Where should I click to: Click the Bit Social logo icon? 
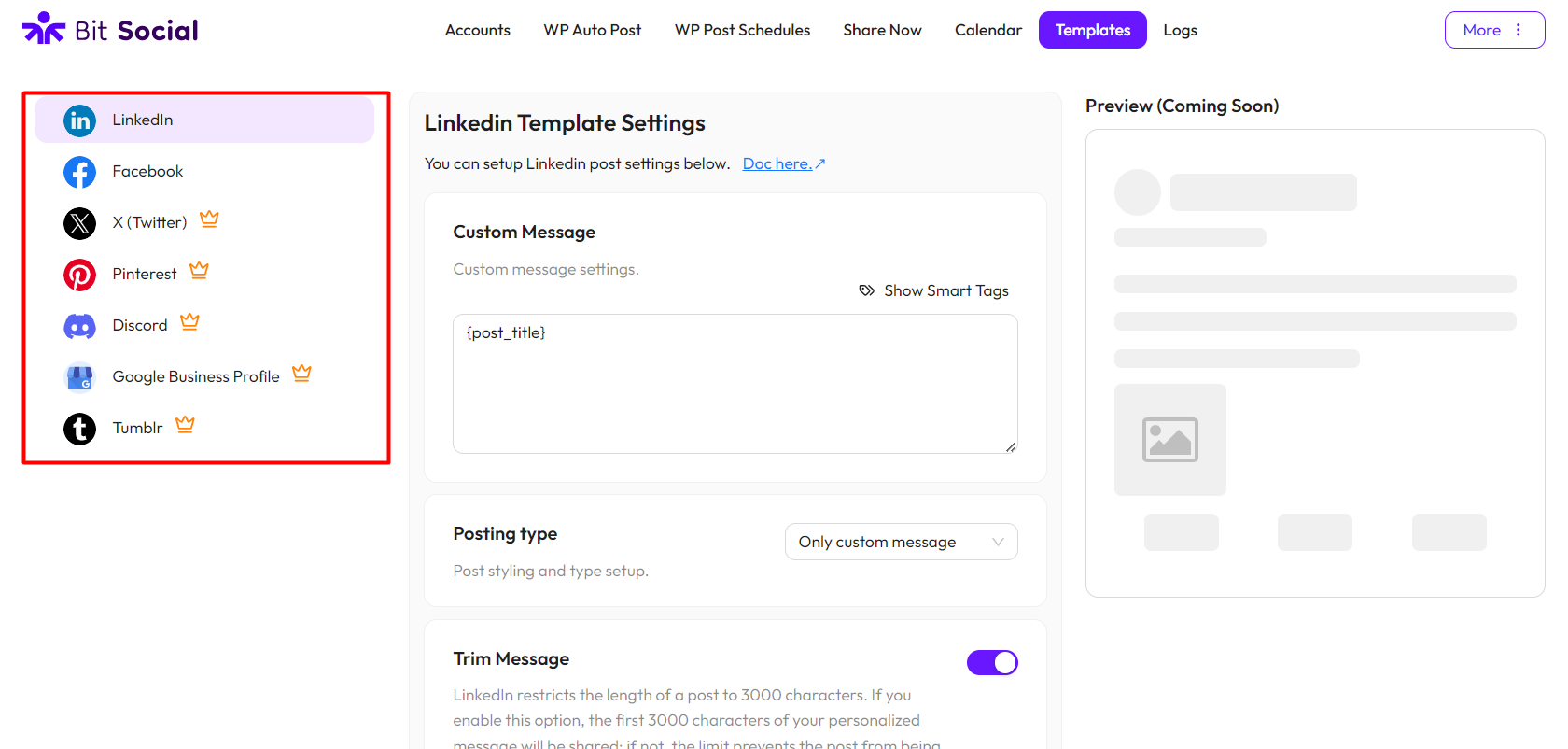(x=44, y=29)
